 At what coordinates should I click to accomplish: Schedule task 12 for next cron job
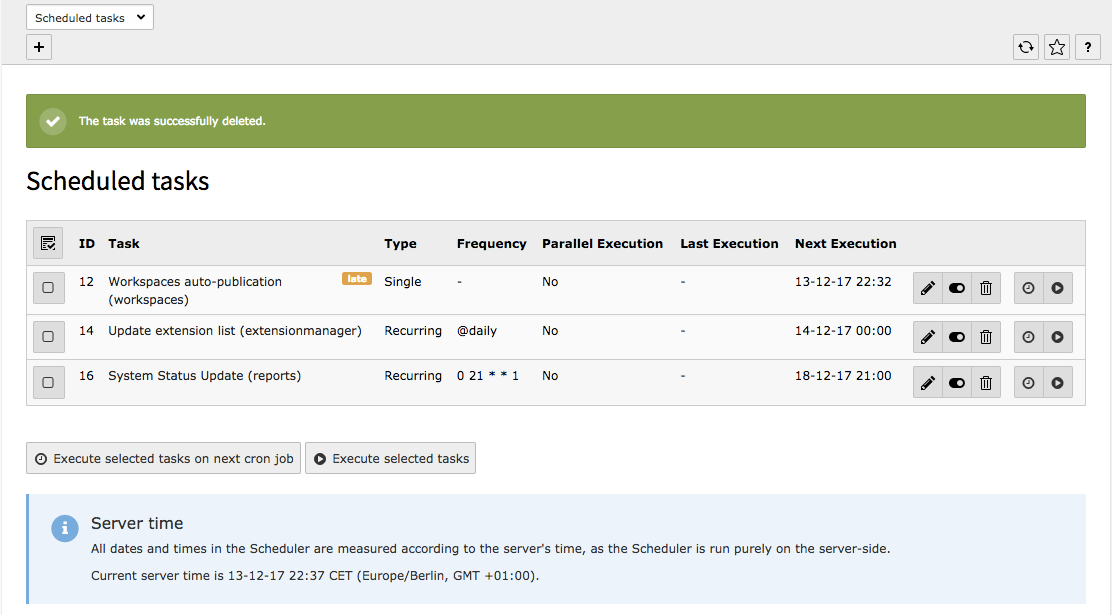coord(1029,288)
